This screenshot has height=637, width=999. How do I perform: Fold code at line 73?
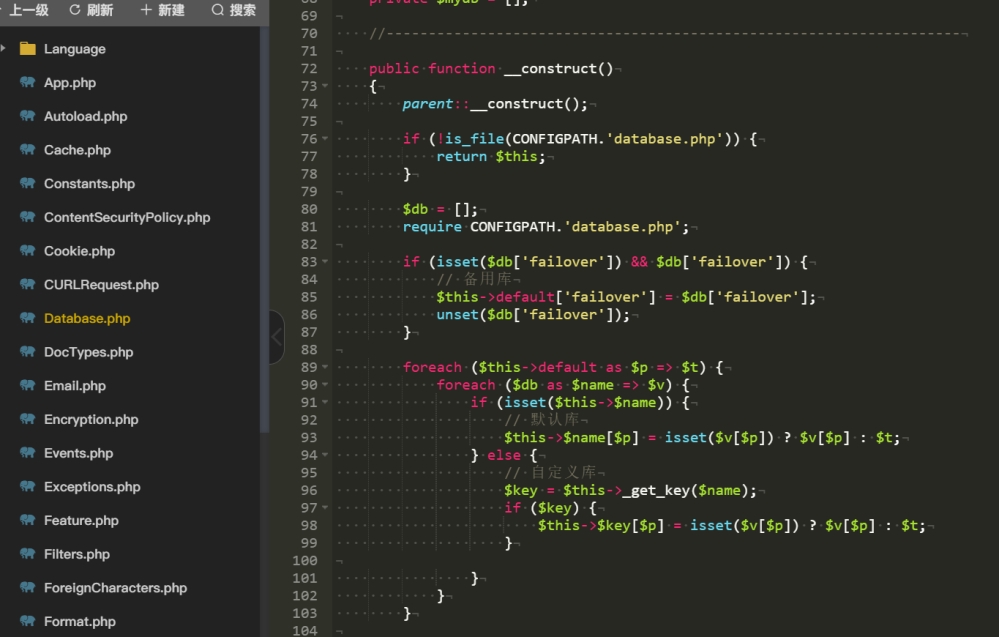coord(325,85)
